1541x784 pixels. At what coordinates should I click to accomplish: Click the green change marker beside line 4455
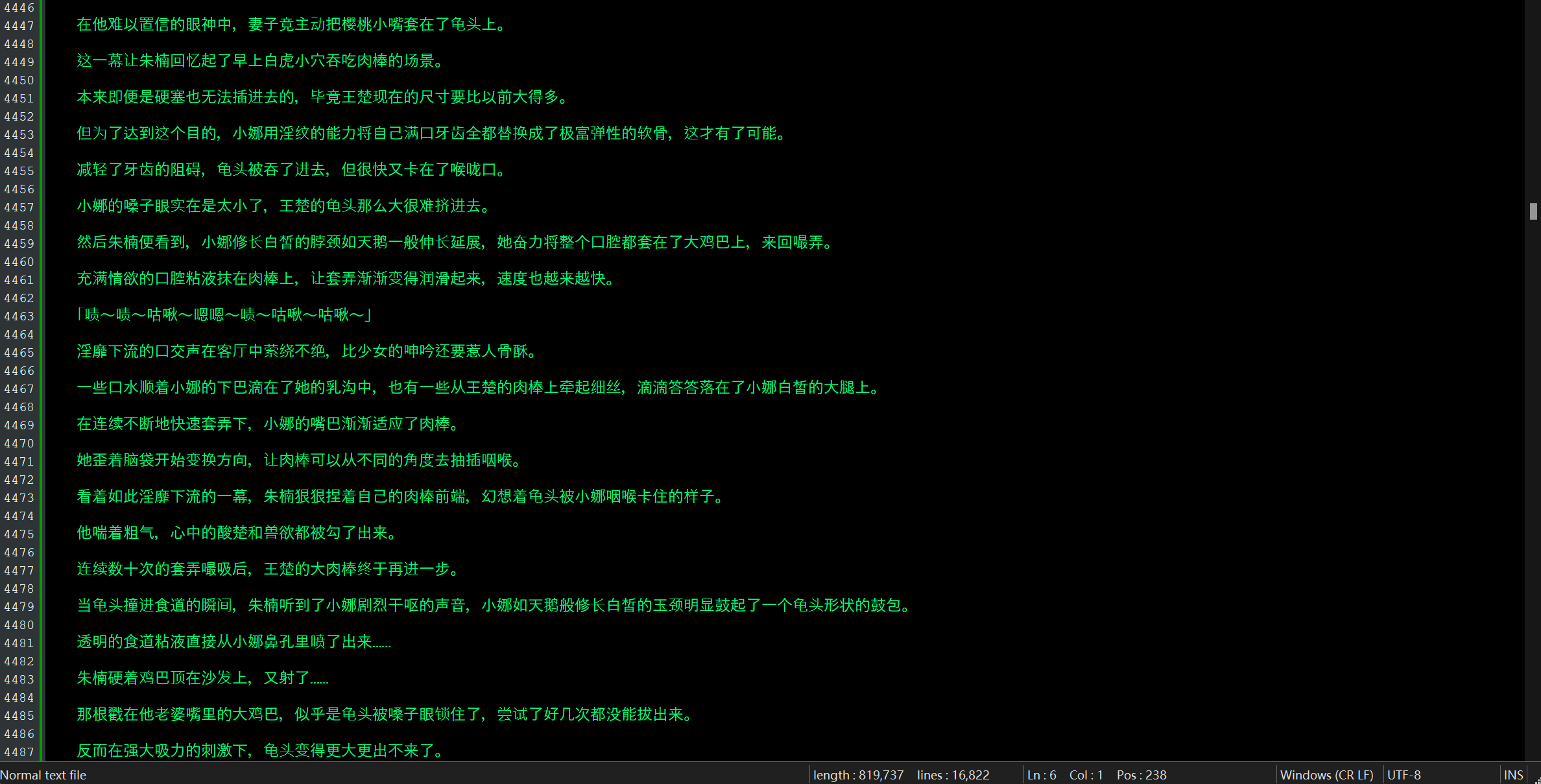click(x=42, y=171)
